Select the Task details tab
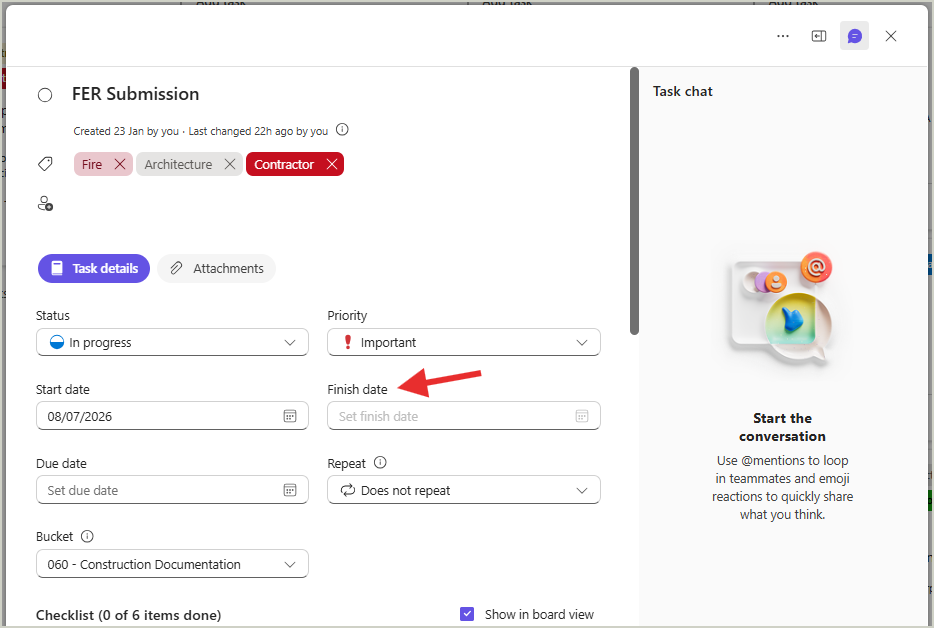934x628 pixels. tap(94, 269)
